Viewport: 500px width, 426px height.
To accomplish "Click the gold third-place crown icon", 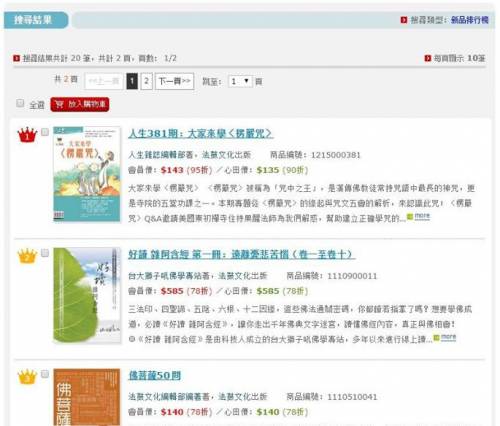I will coord(27,377).
